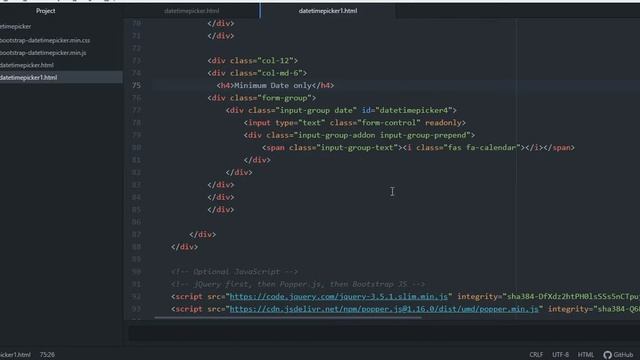Open the popper.min.js CDN link
640x360 pixels.
[x=384, y=309]
